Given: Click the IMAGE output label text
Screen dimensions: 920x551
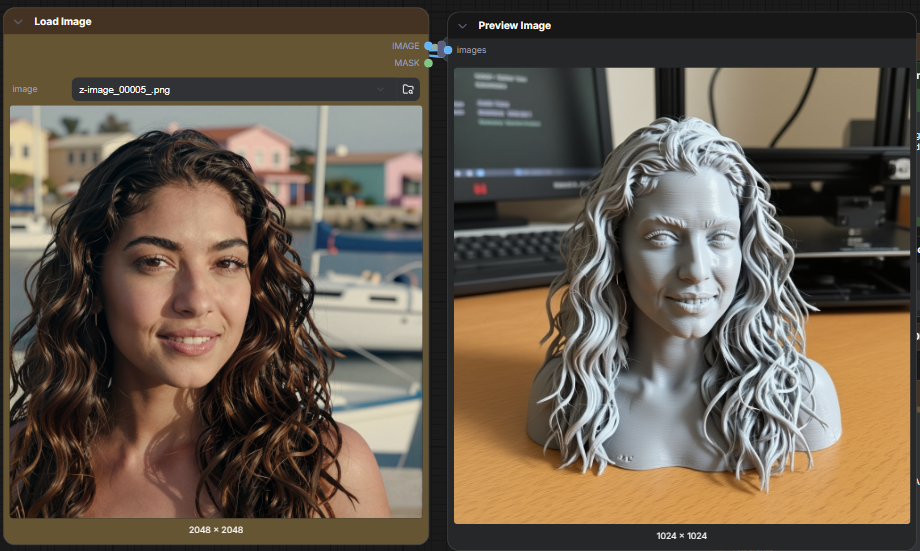Looking at the screenshot, I should click(405, 46).
